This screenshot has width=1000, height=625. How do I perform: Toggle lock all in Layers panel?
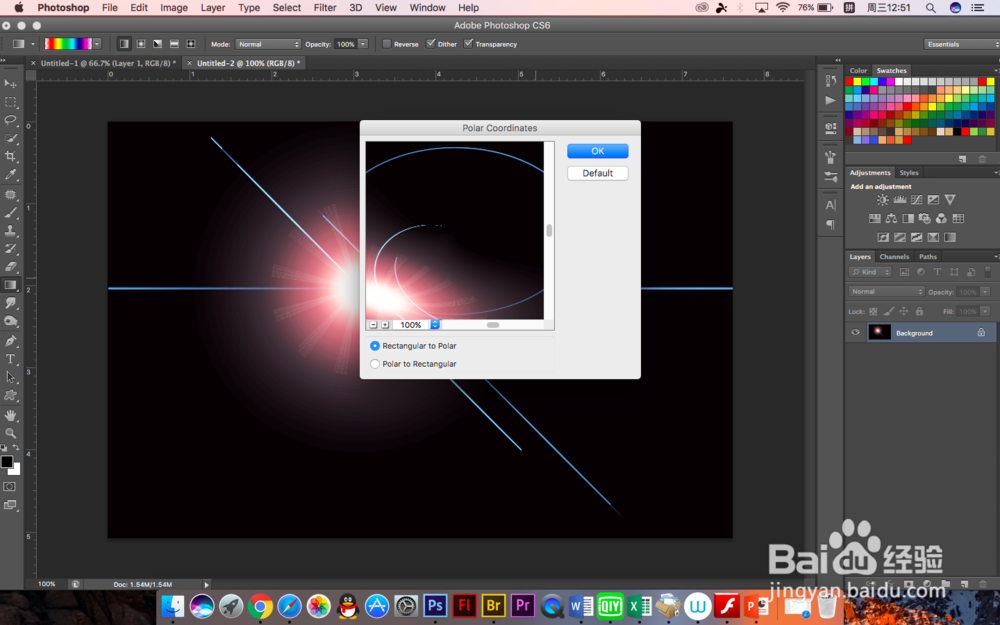[919, 311]
